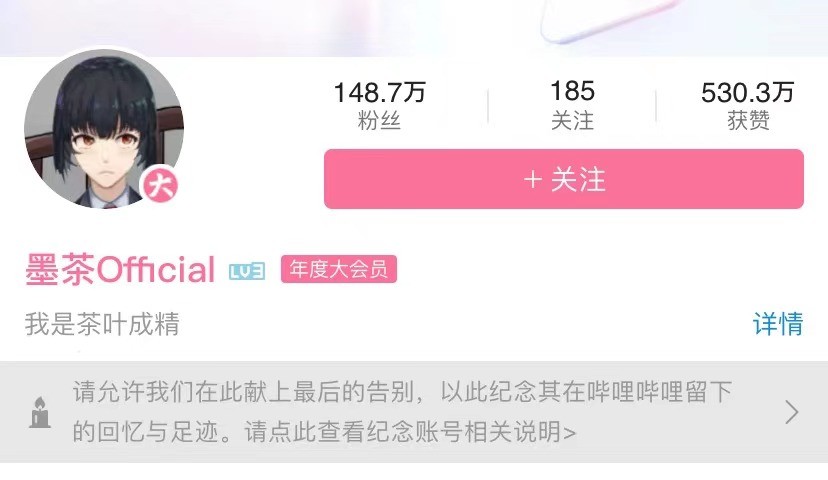Screen dimensions: 828x480
Task: Open the 185 关注 following list
Action: point(572,106)
